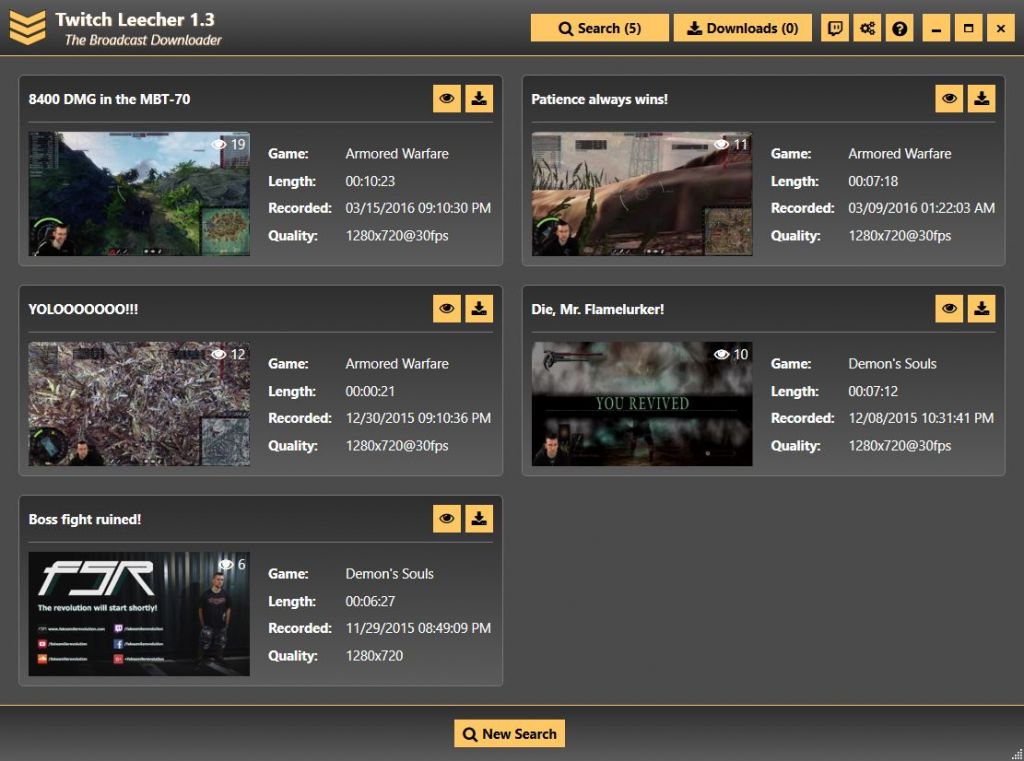Viewport: 1024px width, 761px height.
Task: Click the eye icon for "Die, Mr. Flamelurker!"
Action: (950, 309)
